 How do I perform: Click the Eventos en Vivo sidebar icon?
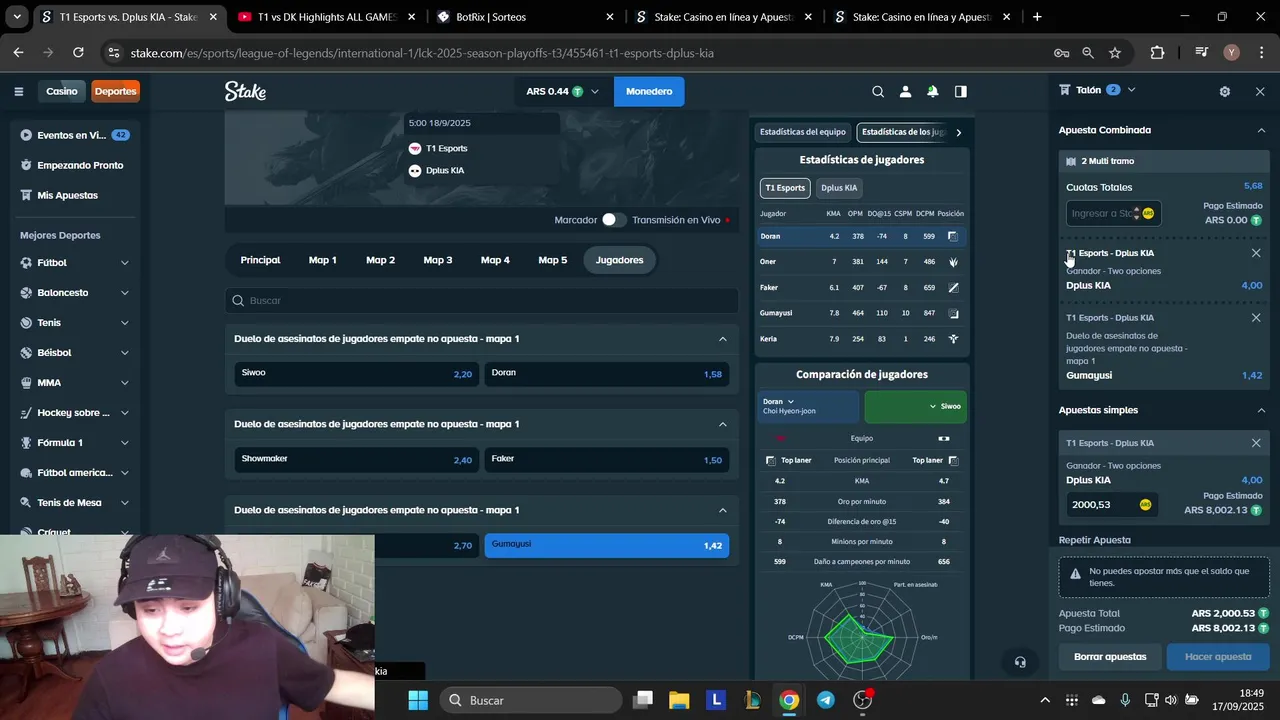[x=26, y=135]
